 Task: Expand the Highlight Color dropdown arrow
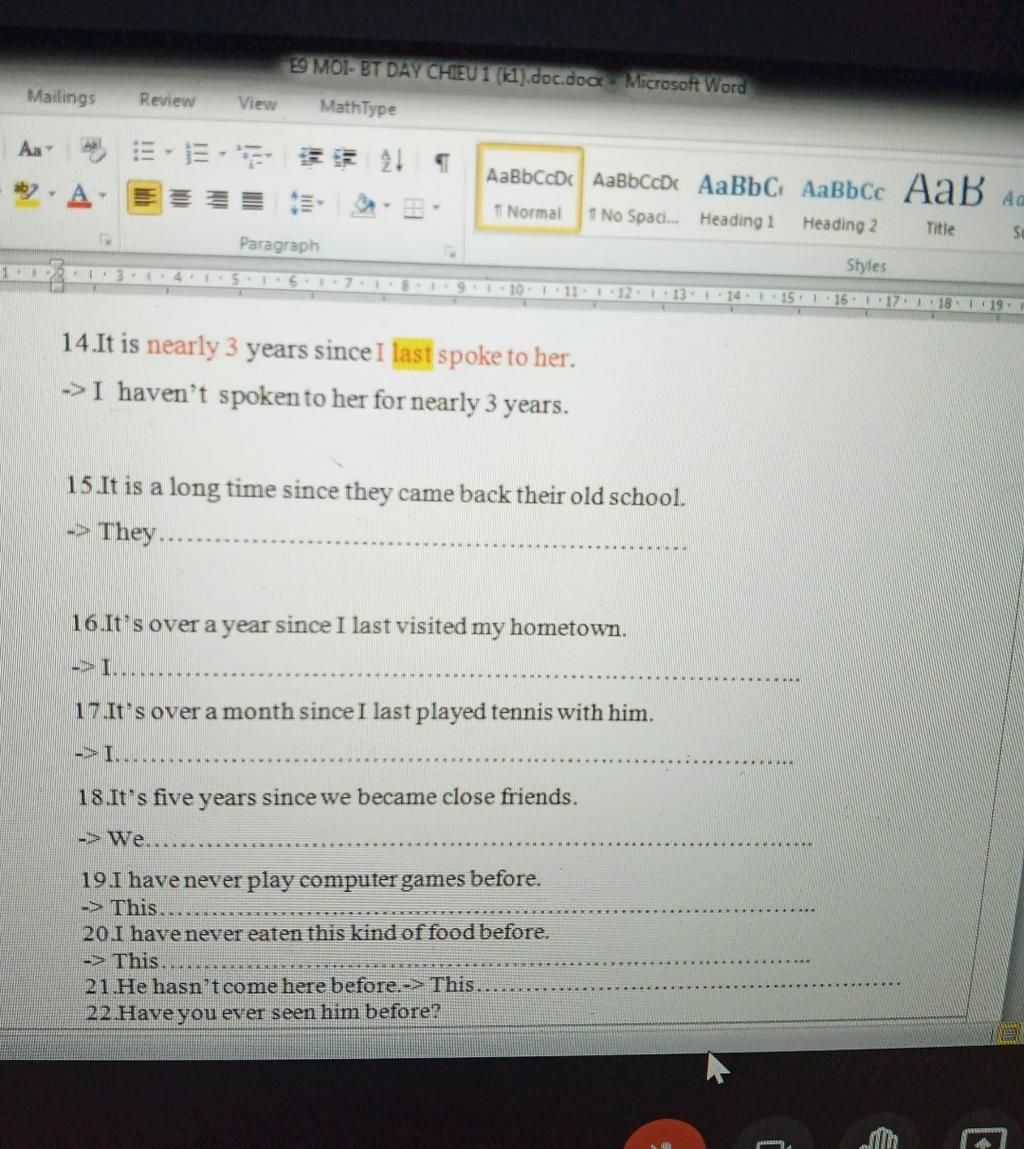pyautogui.click(x=52, y=194)
